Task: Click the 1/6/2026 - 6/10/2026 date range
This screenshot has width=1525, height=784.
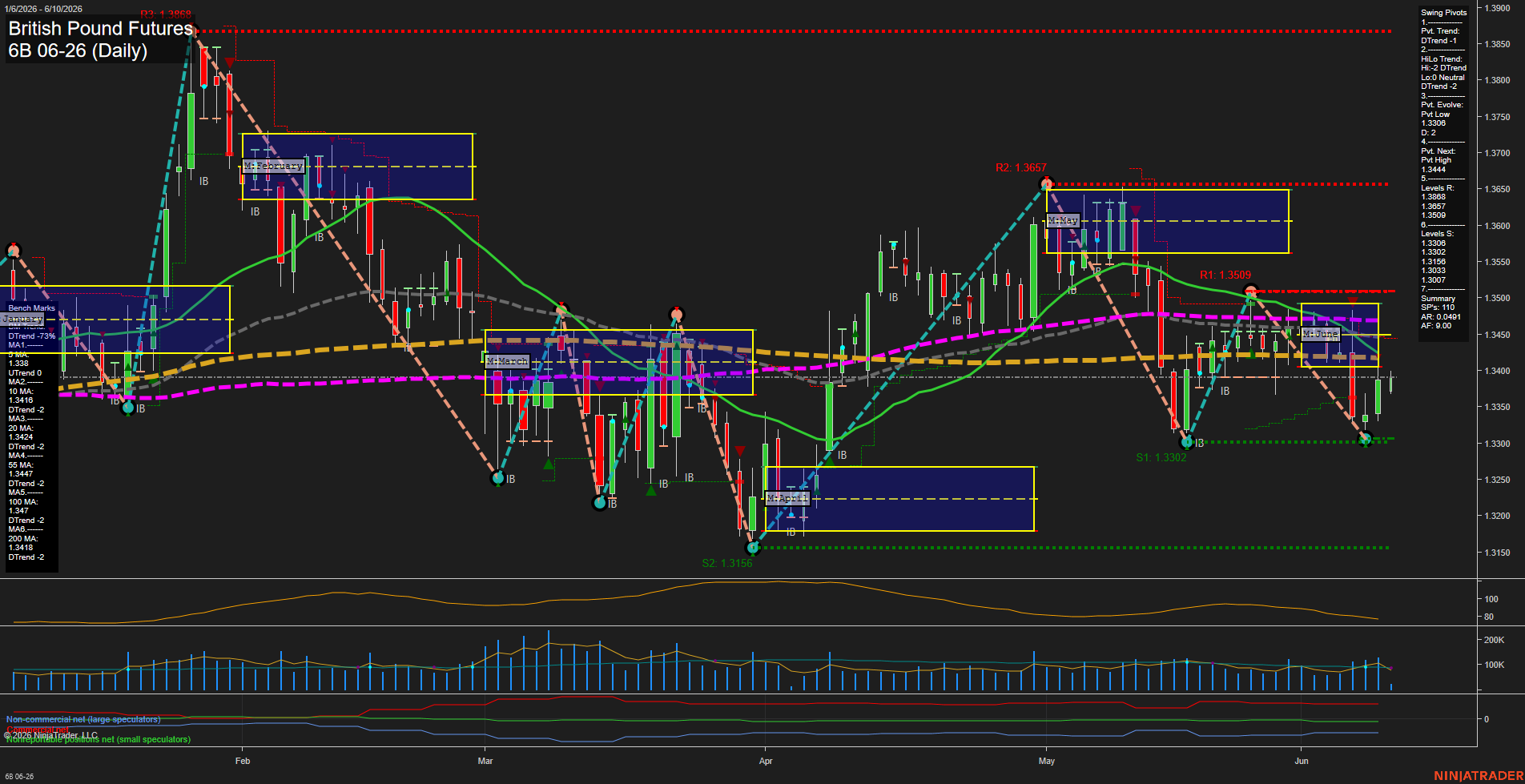Action: tap(43, 9)
